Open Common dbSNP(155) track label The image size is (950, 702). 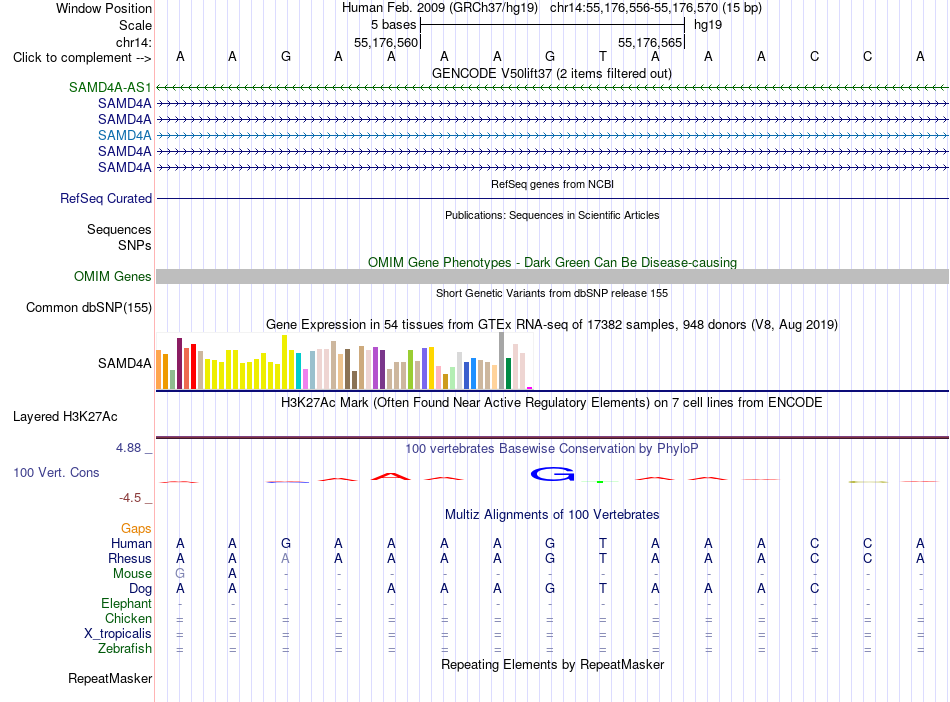(x=88, y=308)
